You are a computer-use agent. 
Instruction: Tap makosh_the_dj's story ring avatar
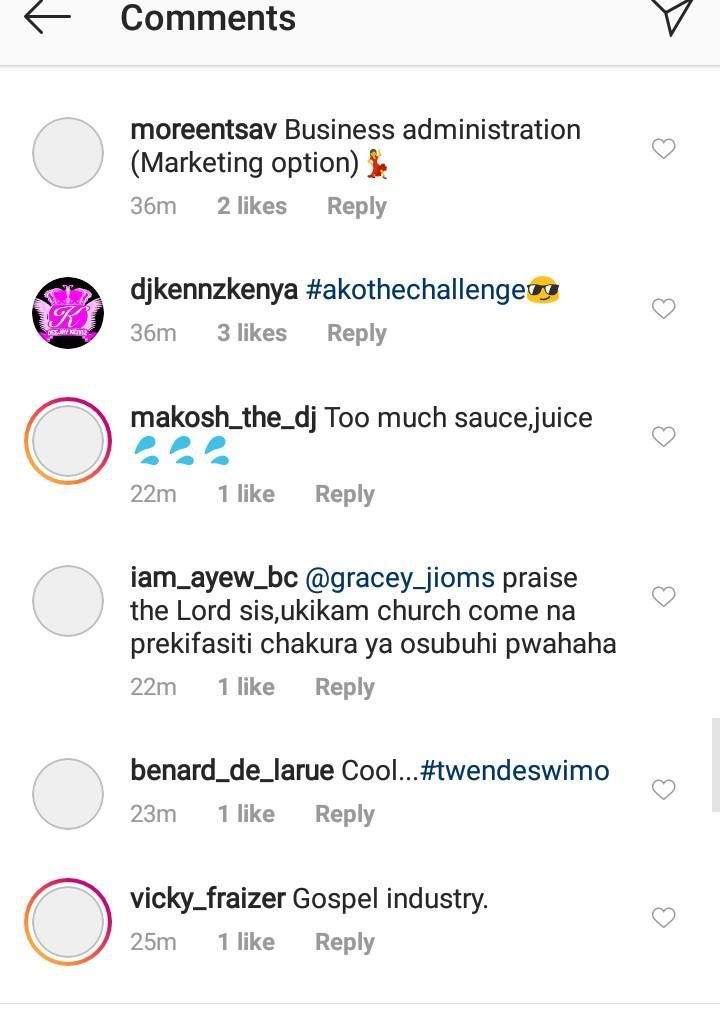[x=67, y=440]
